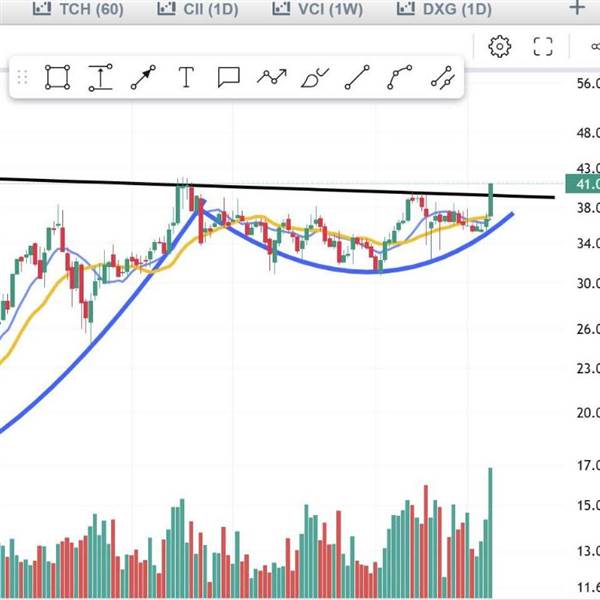The height and width of the screenshot is (600, 600).
Task: Toggle fullscreen chart mode
Action: 543,47
